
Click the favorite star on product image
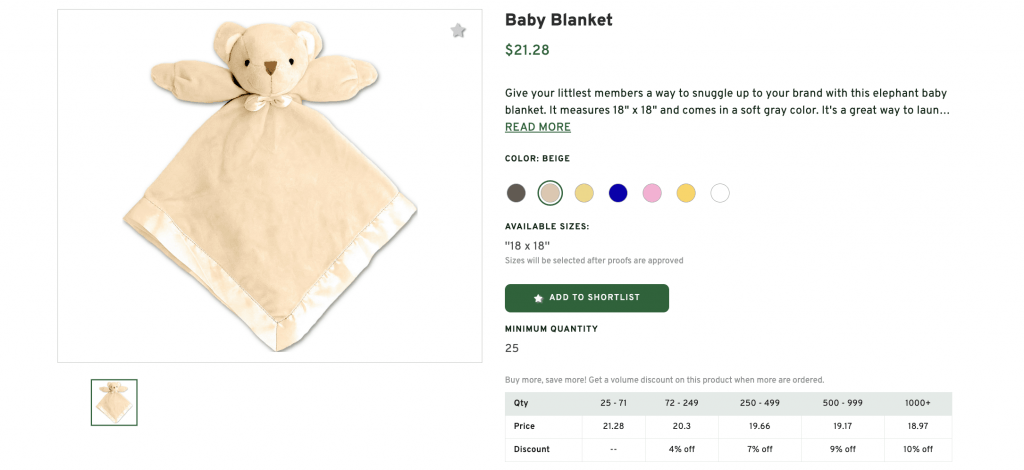(458, 31)
